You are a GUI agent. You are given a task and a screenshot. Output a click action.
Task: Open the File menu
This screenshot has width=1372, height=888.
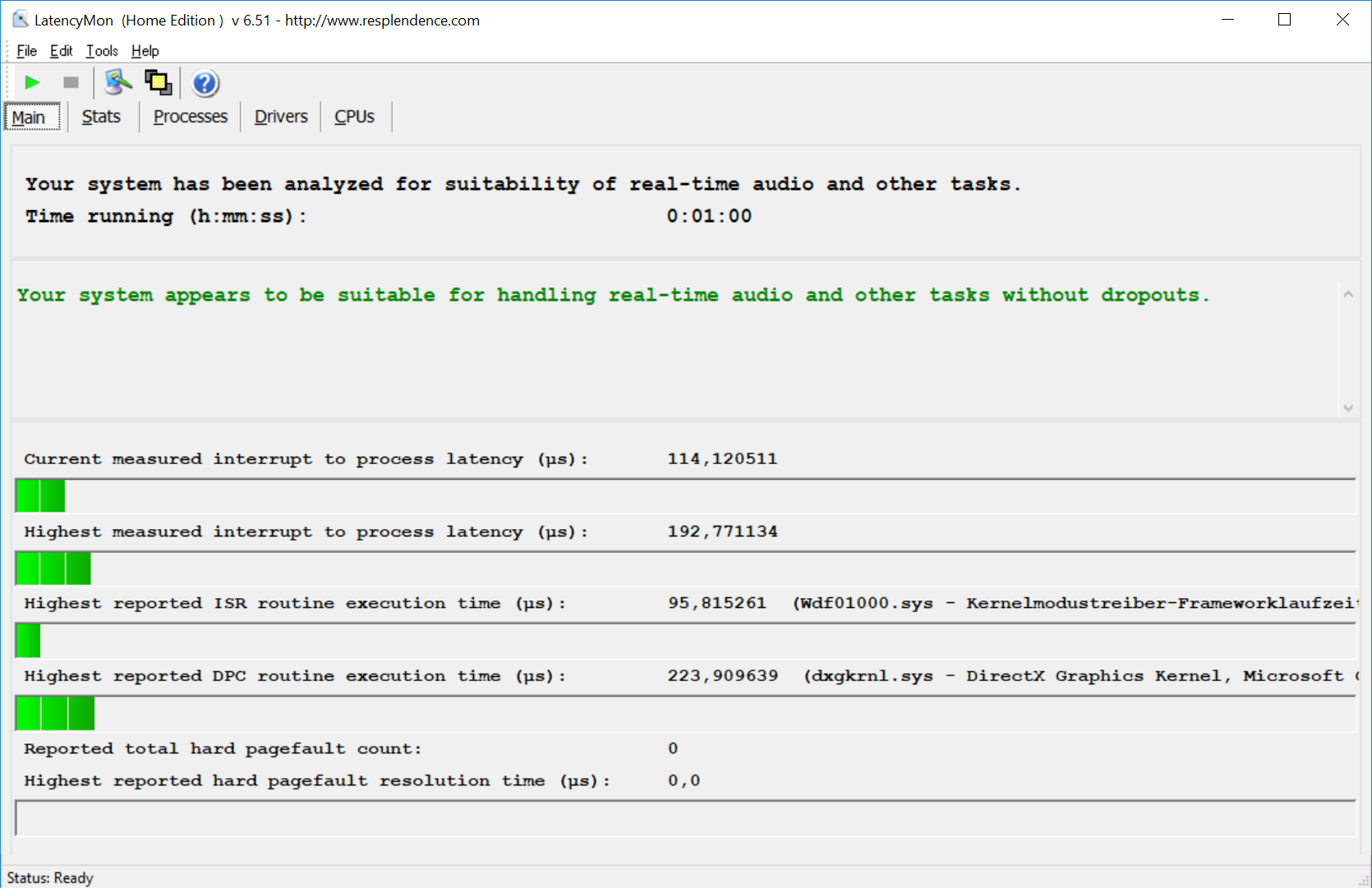click(26, 51)
